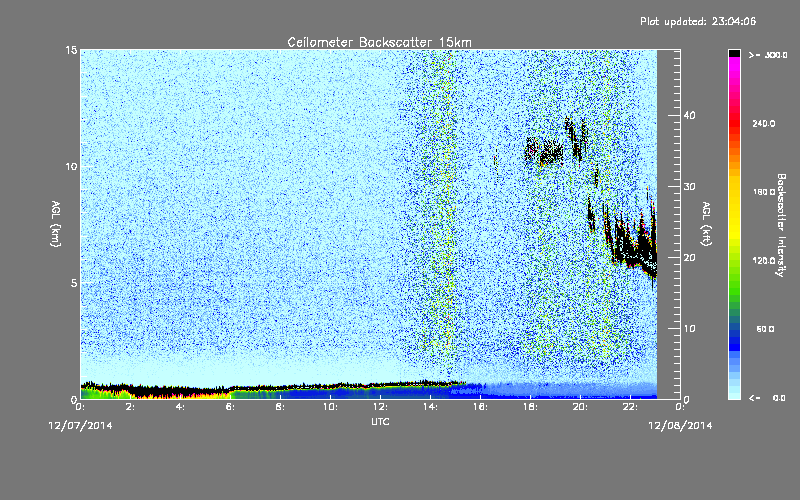This screenshot has height=500, width=800.
Task: Click the 10: hour label on x-axis
Action: coord(330,407)
